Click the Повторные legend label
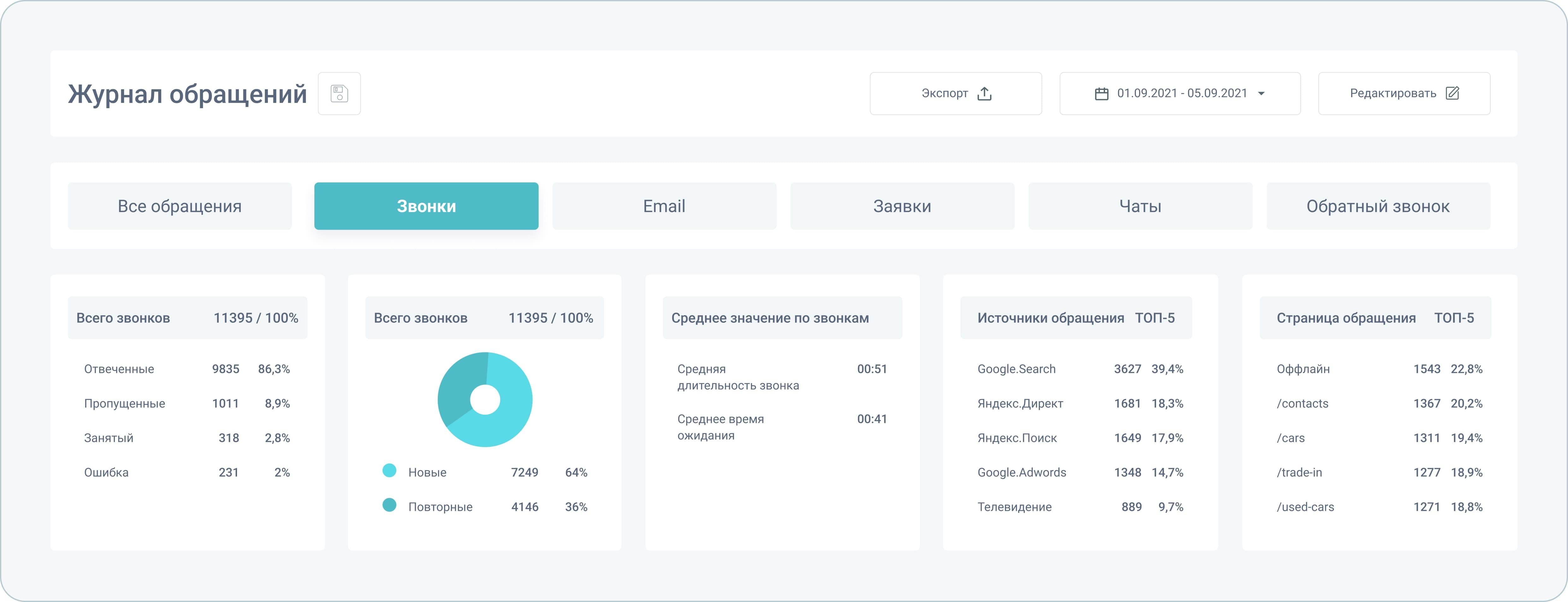This screenshot has width=1568, height=602. pyautogui.click(x=440, y=507)
